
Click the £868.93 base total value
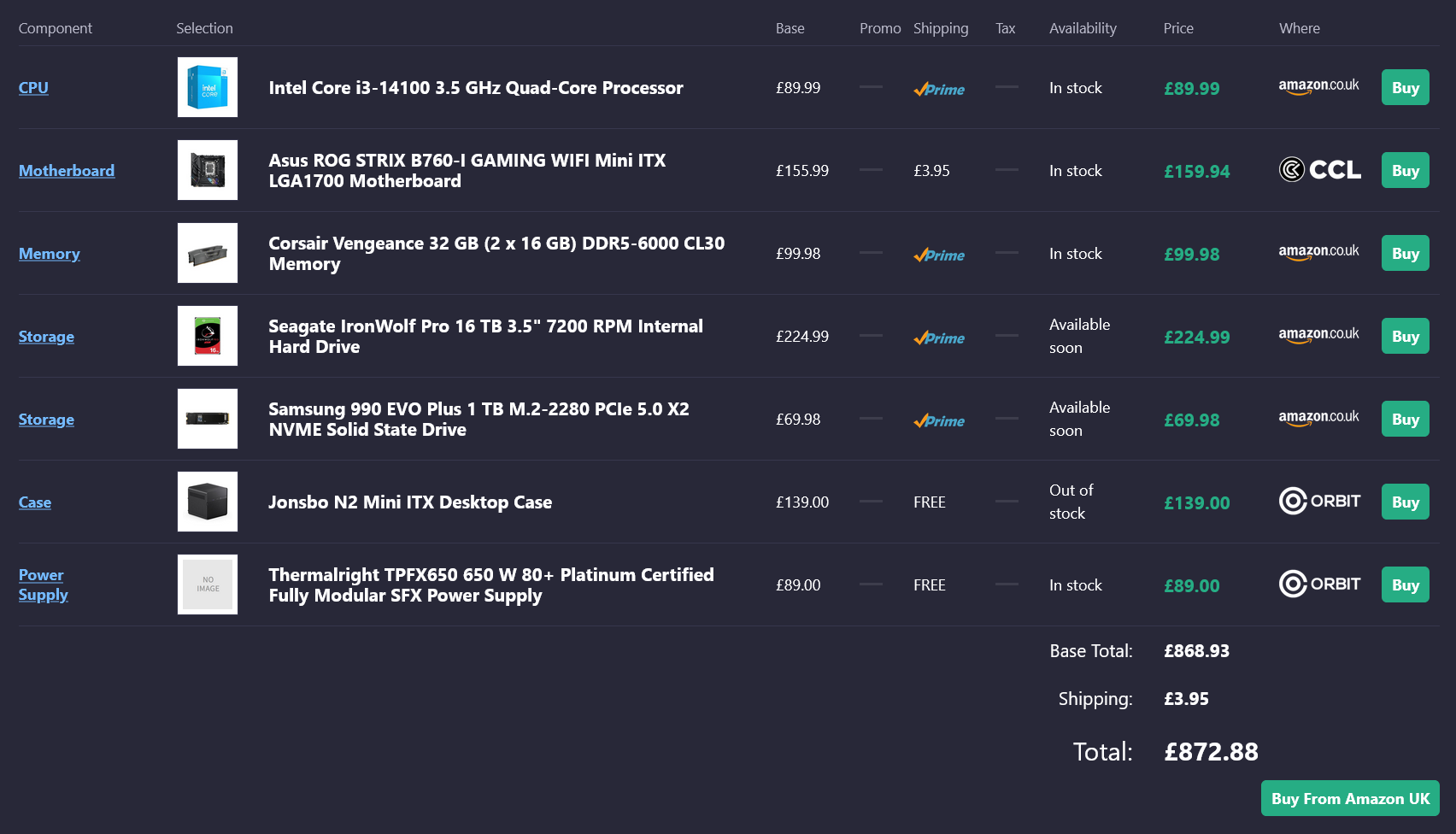coord(1196,650)
